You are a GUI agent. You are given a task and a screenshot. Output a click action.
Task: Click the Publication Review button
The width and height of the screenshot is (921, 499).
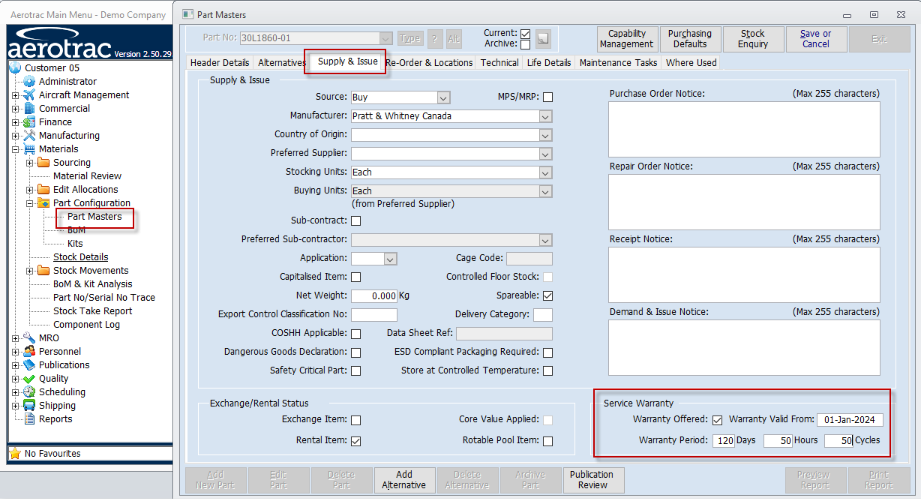click(x=592, y=480)
